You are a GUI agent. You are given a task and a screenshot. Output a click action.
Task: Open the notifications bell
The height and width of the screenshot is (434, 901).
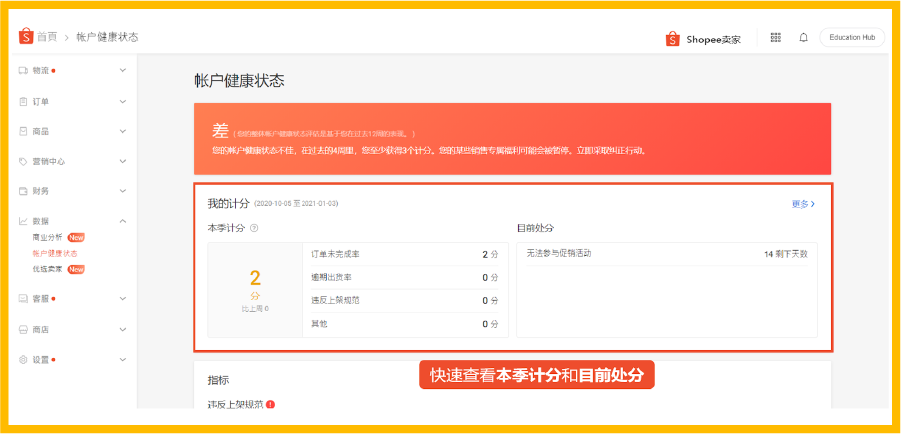[803, 37]
